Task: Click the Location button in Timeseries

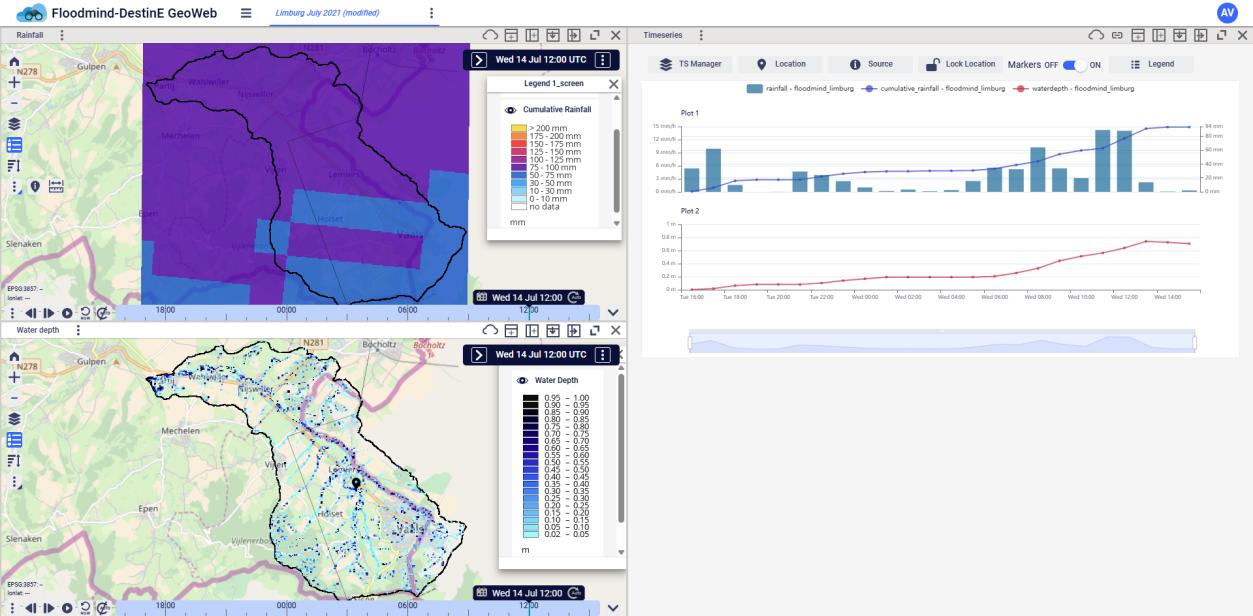Action: [782, 64]
